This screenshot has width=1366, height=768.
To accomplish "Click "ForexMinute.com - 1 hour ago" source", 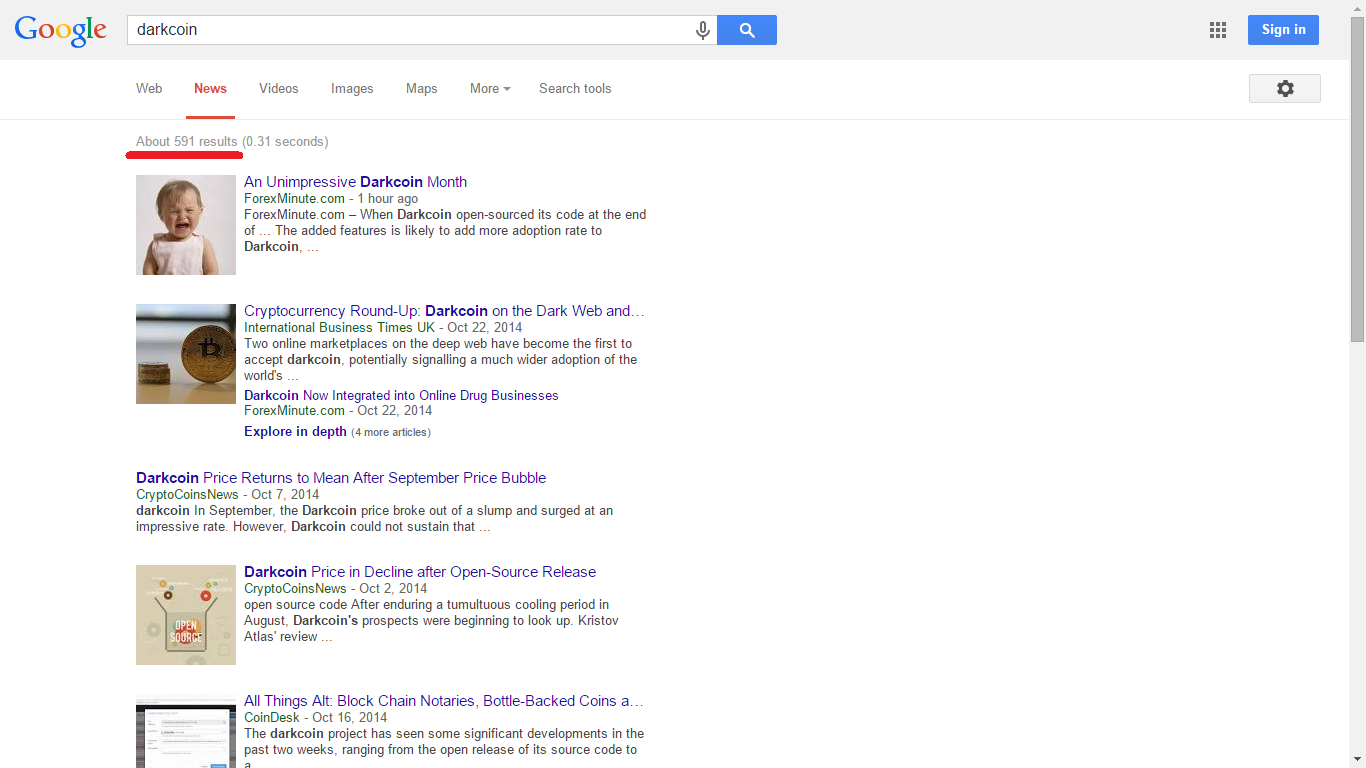I will point(331,198).
